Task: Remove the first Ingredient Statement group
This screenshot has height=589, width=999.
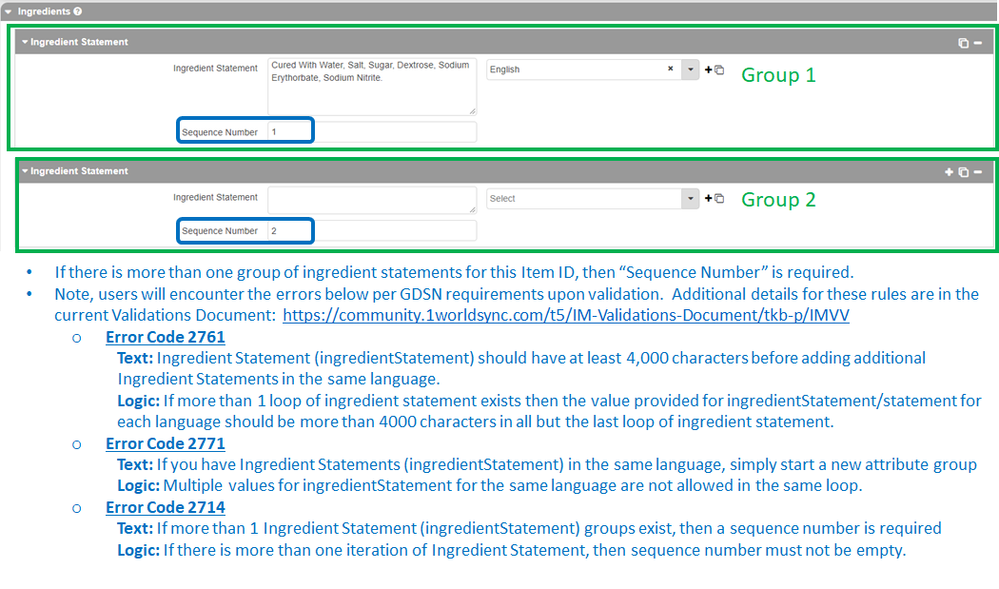Action: 977,43
